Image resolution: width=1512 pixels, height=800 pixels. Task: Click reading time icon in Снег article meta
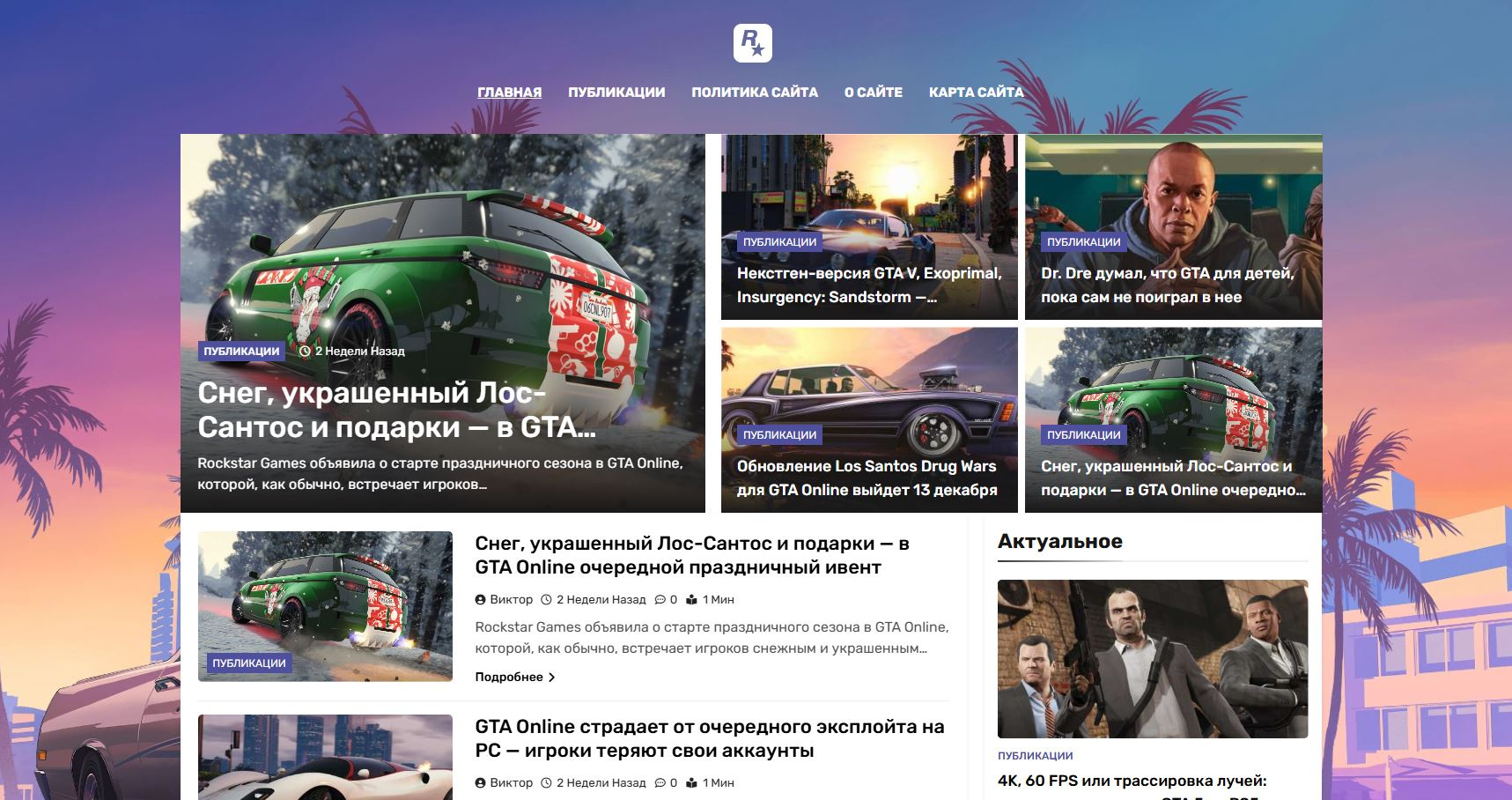coord(691,600)
